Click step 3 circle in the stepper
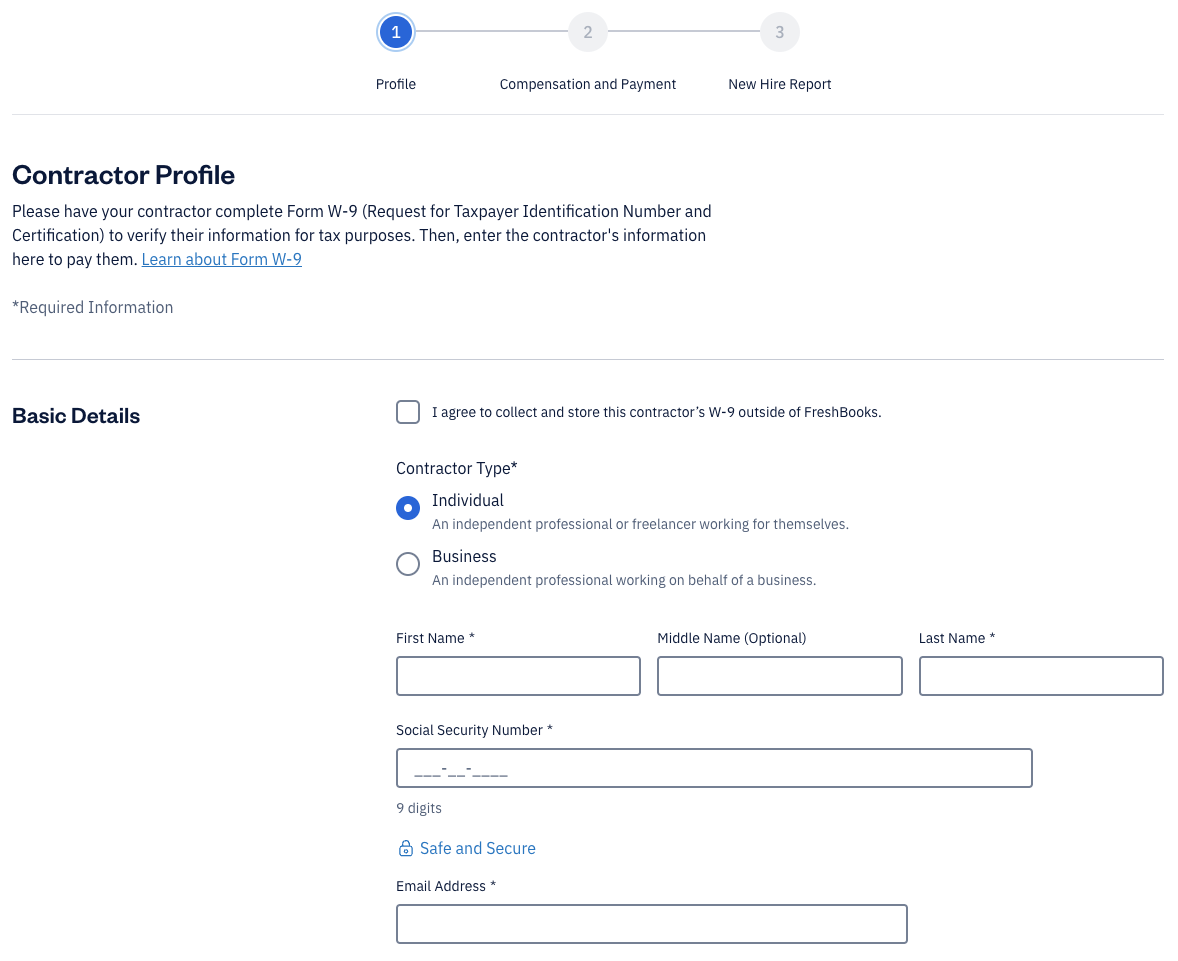 coord(780,31)
